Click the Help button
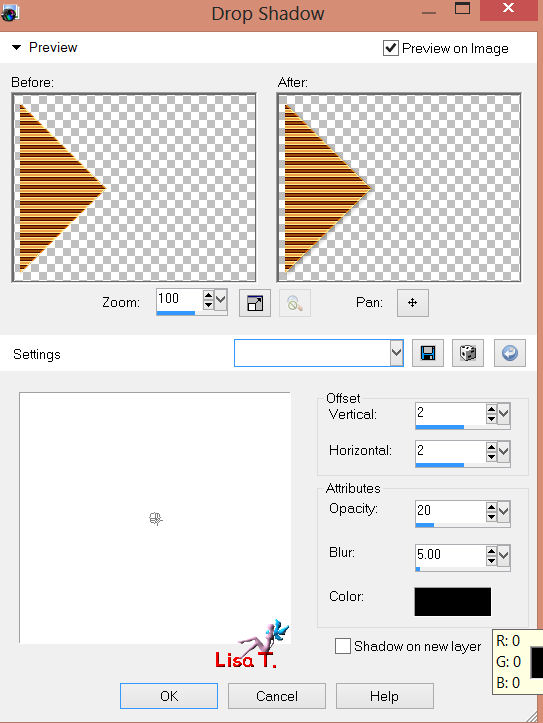 (x=384, y=696)
